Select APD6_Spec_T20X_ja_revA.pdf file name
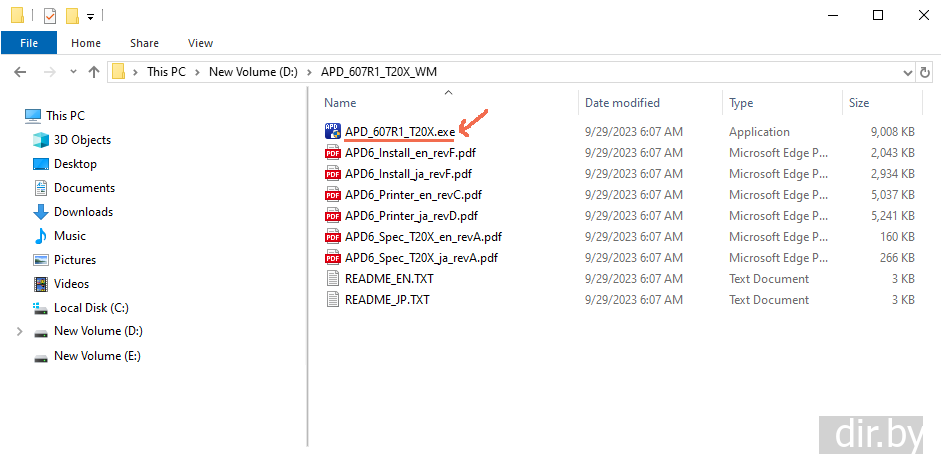Viewport: 941px width, 463px height. coord(421,258)
